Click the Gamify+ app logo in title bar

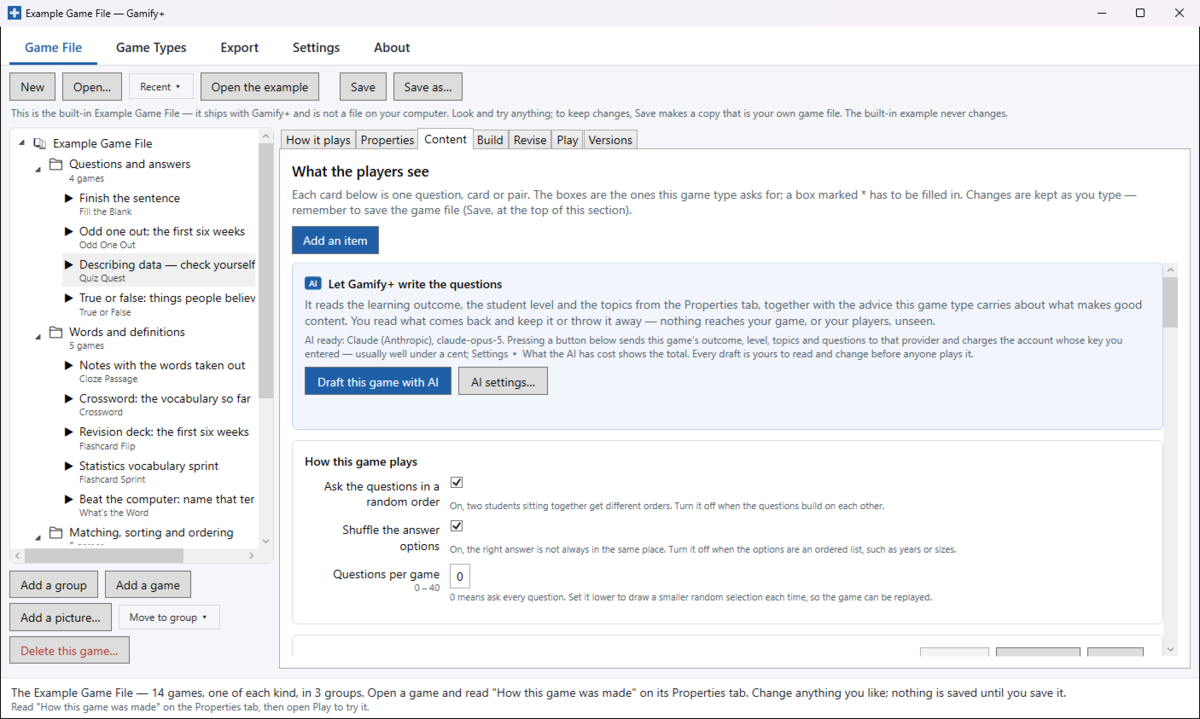tap(14, 13)
